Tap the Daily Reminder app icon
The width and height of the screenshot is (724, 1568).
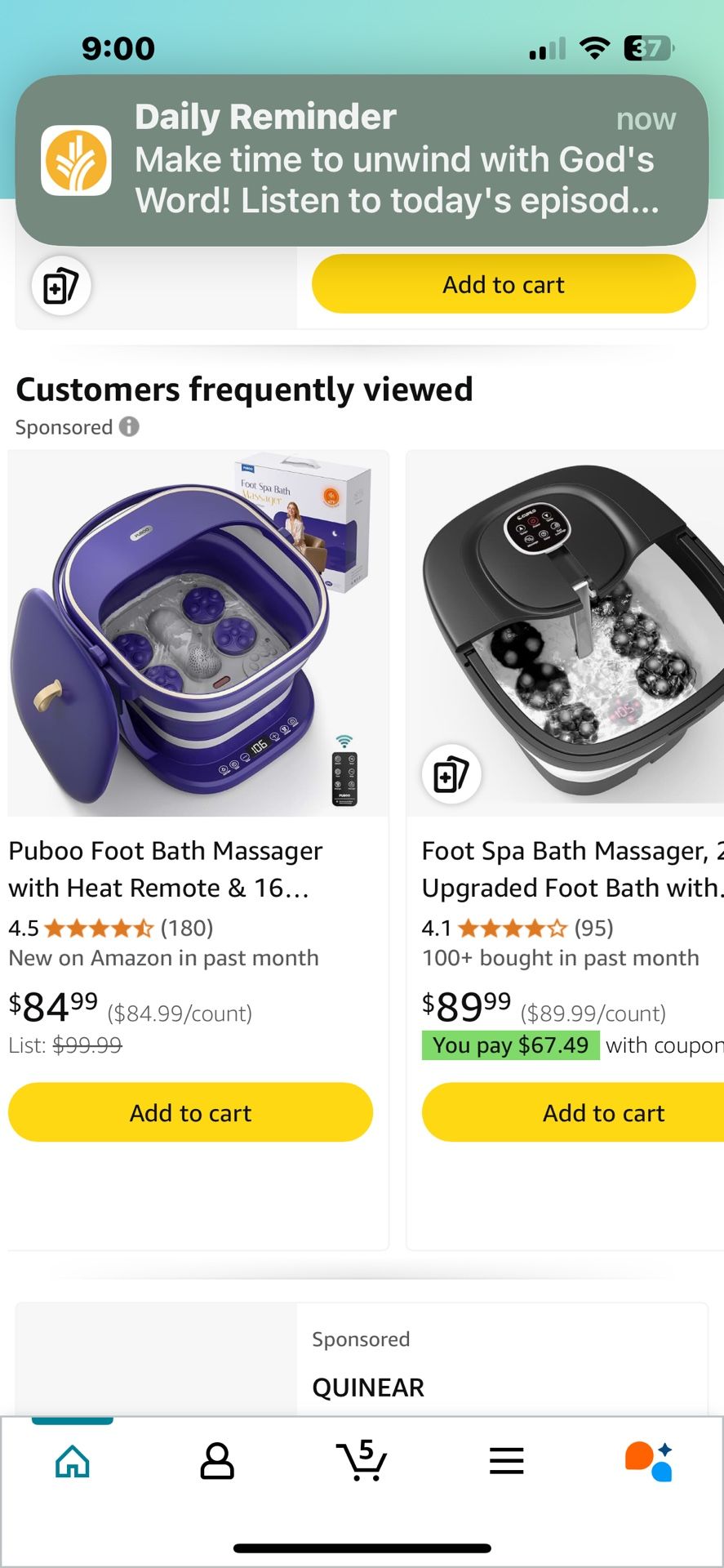pos(77,160)
